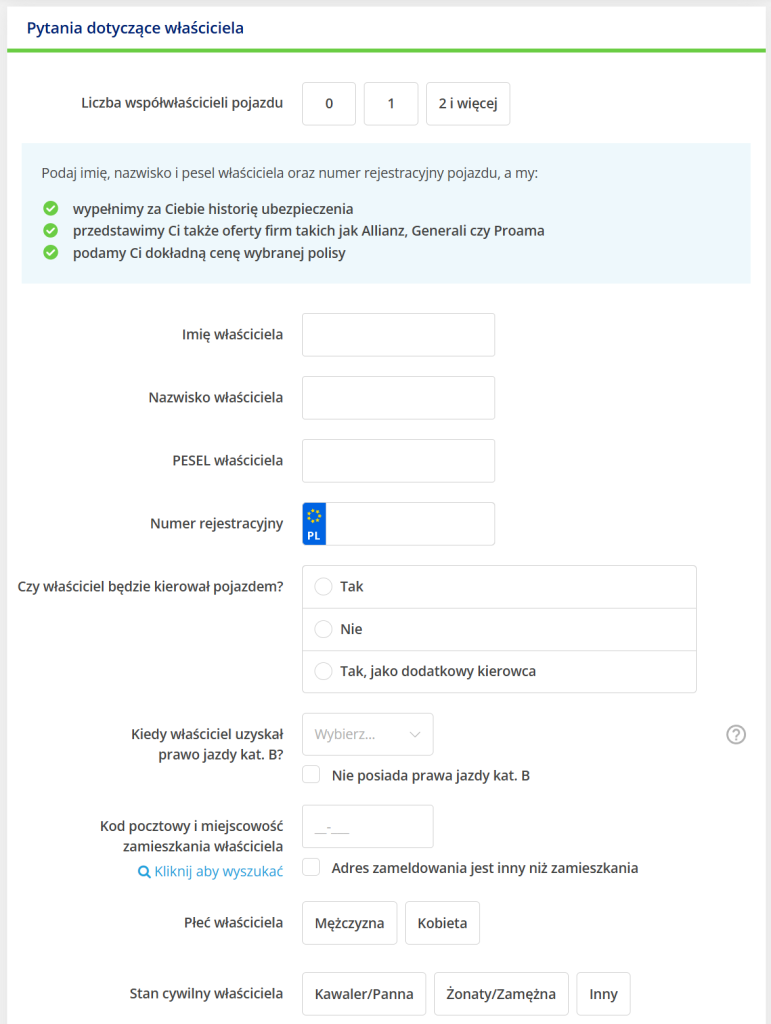Check Nie posiada prawa jazdy kat. B
The width and height of the screenshot is (771, 1024).
tap(312, 775)
